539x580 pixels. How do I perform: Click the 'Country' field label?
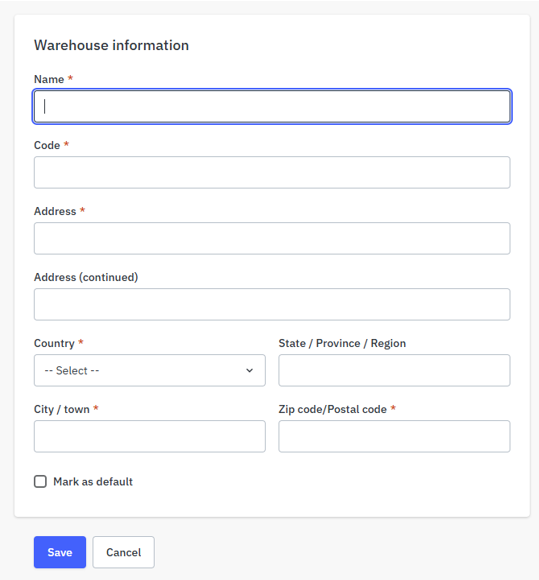tap(54, 343)
